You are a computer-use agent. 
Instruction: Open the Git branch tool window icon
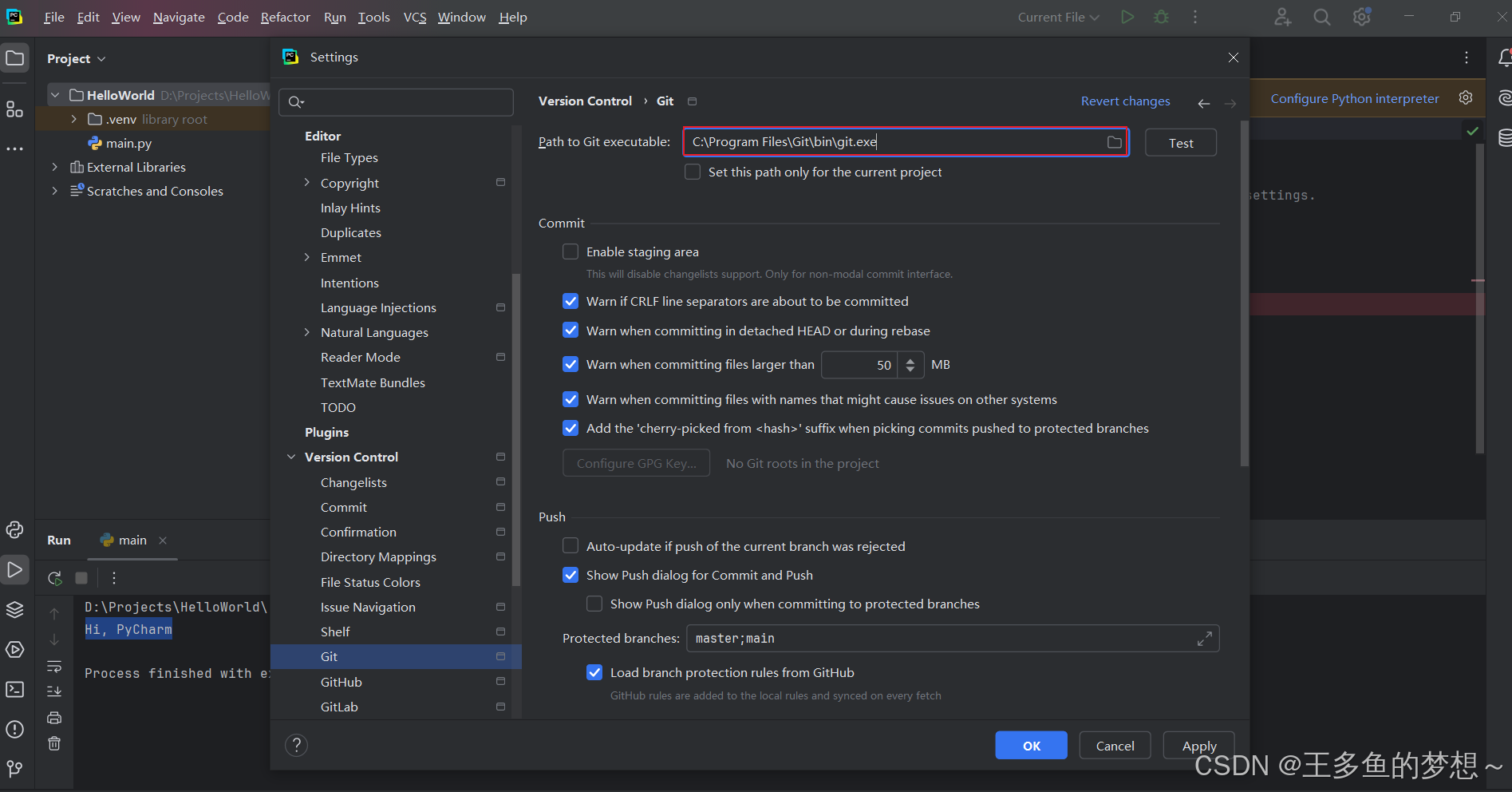(x=15, y=769)
